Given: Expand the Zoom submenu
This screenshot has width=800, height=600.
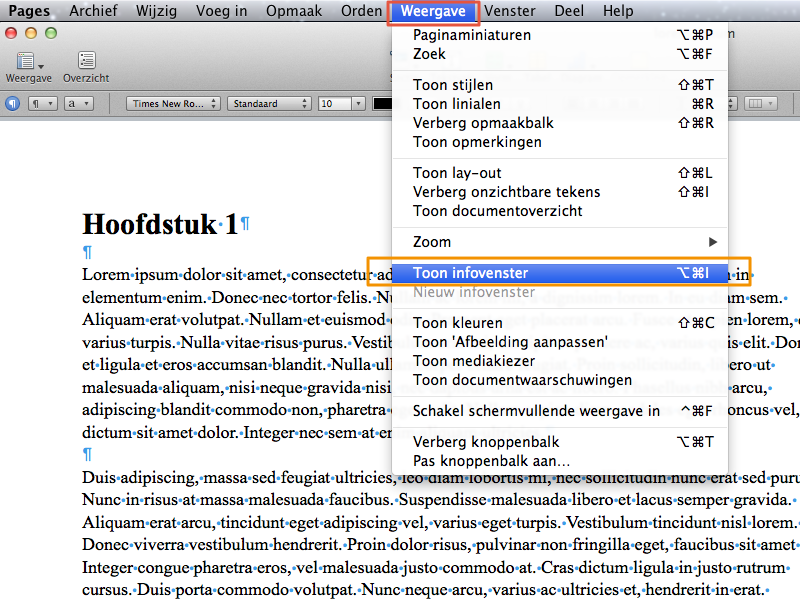Looking at the screenshot, I should click(560, 242).
